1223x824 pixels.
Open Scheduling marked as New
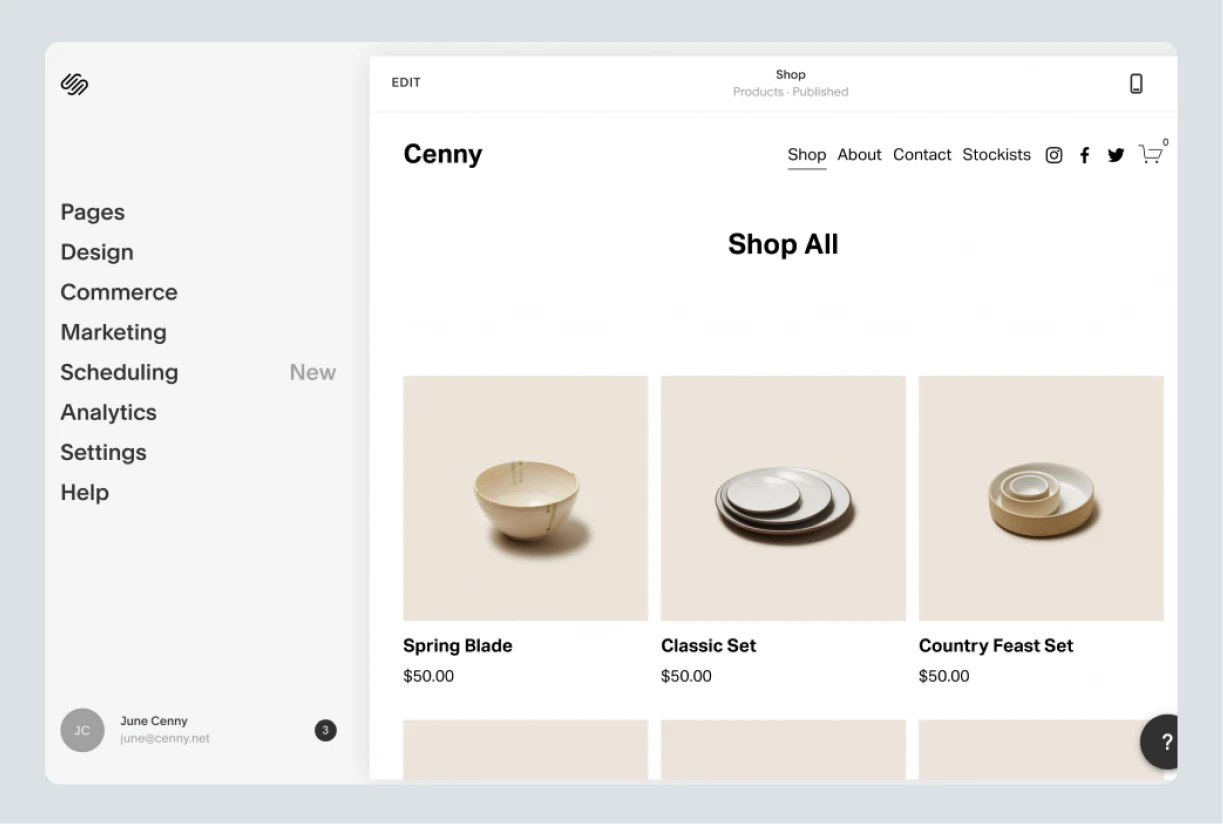(119, 372)
